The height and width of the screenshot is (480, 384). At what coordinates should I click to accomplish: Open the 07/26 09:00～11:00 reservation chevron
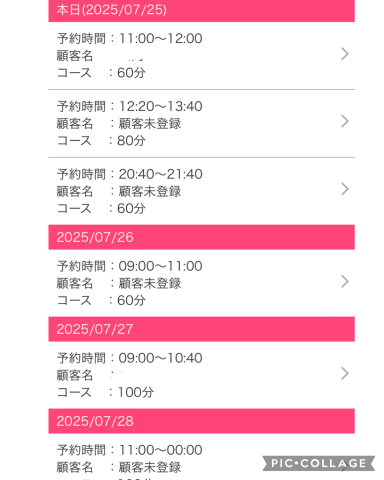[x=345, y=281]
